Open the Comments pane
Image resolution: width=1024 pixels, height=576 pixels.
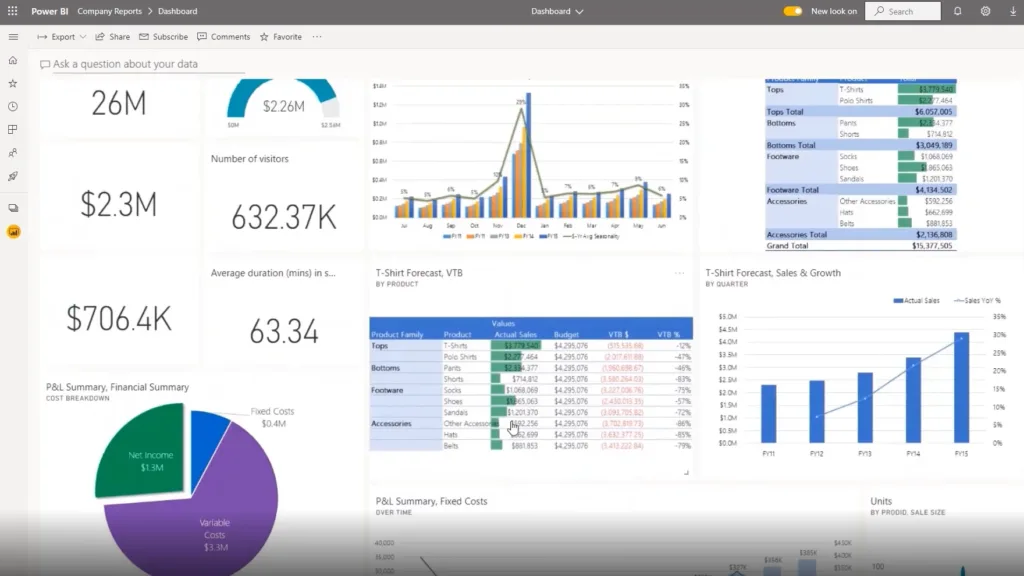pos(223,37)
